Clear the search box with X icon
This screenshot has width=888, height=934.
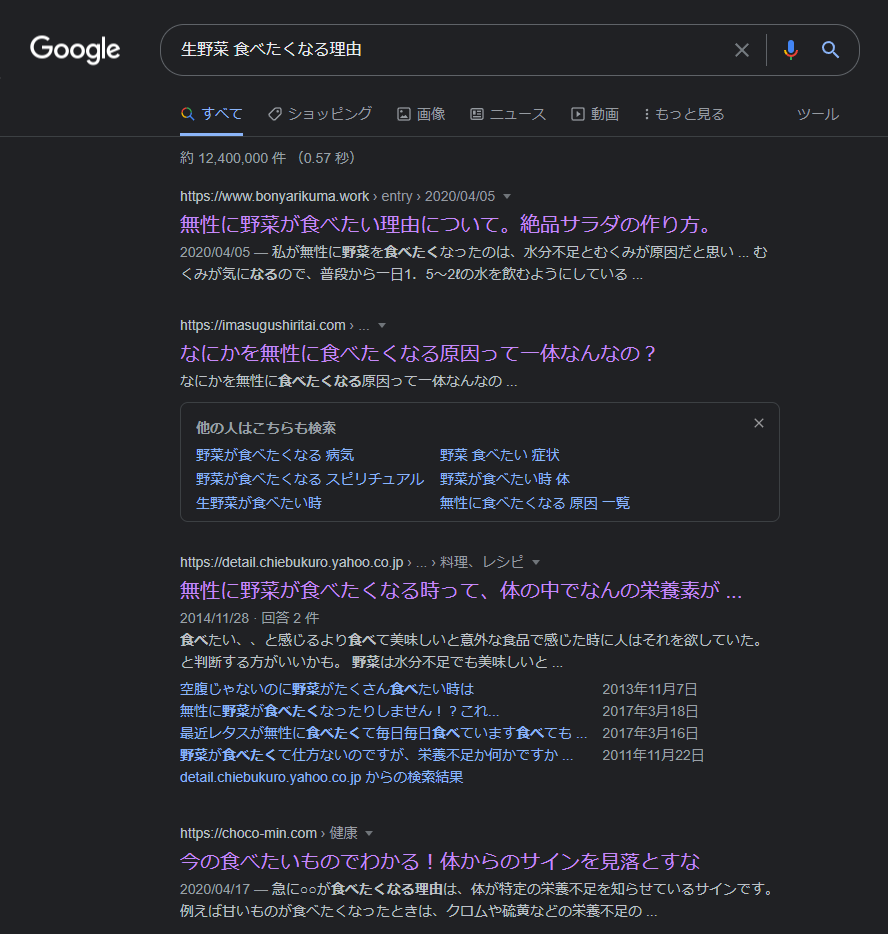point(741,50)
